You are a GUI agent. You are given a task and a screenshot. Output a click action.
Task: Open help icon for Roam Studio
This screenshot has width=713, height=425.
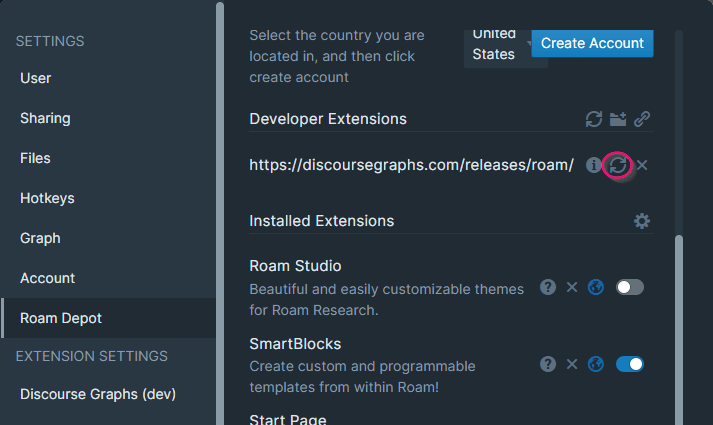(x=547, y=287)
